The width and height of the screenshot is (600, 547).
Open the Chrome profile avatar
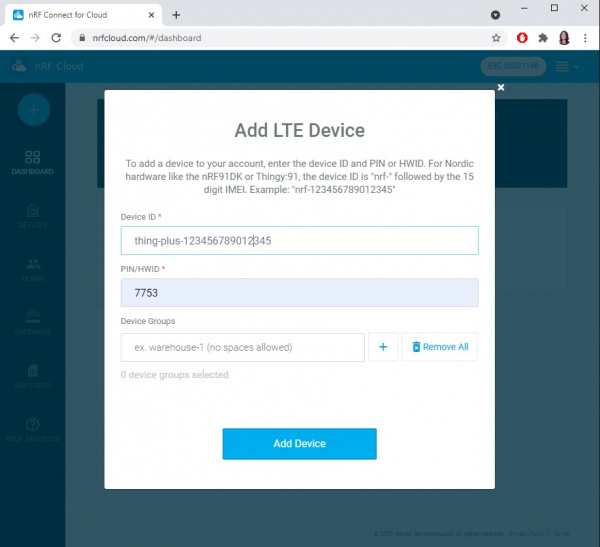(564, 38)
